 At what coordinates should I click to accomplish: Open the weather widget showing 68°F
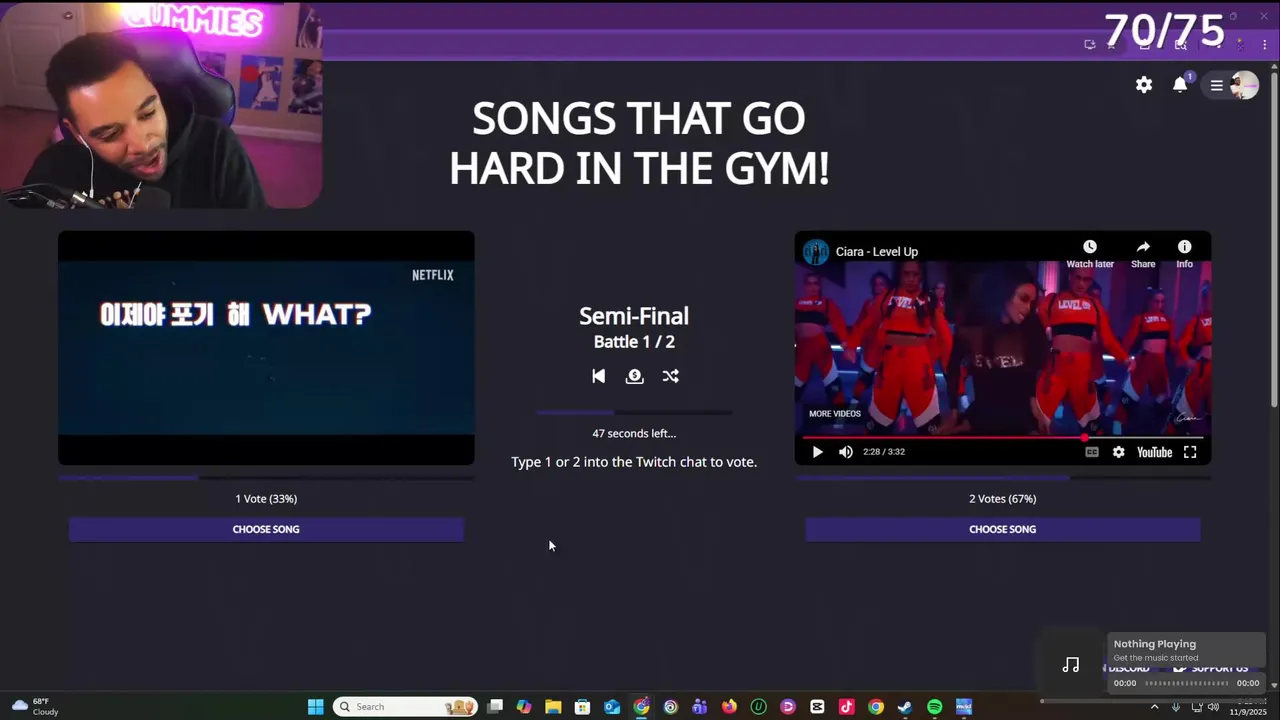(34, 707)
